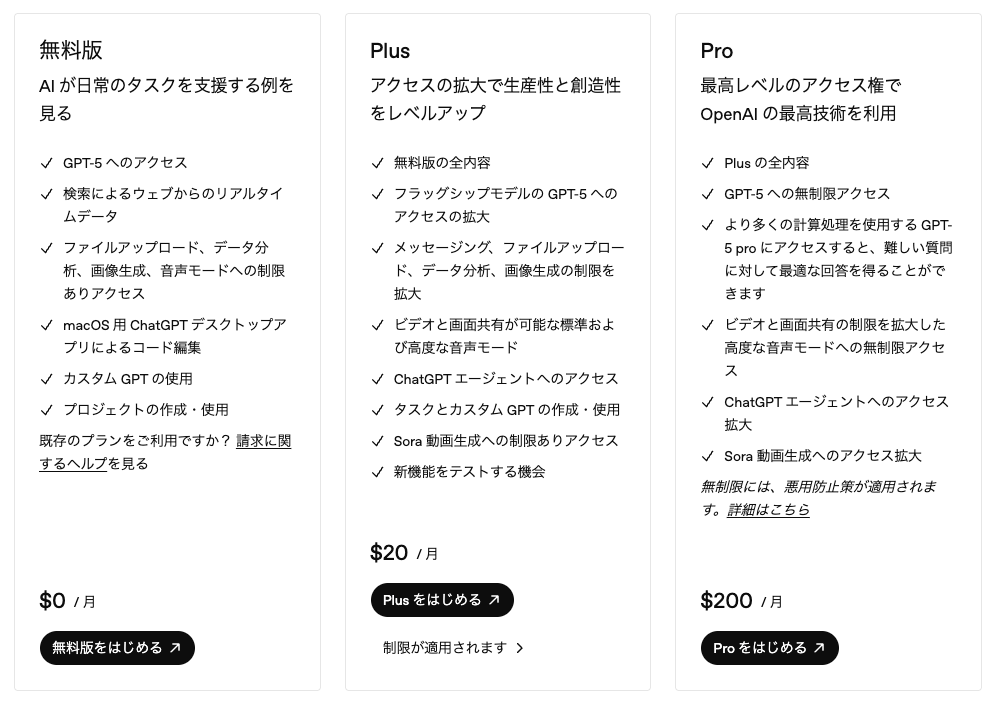
Task: Click arrow icon on Plus をはじめる button
Action: point(494,600)
